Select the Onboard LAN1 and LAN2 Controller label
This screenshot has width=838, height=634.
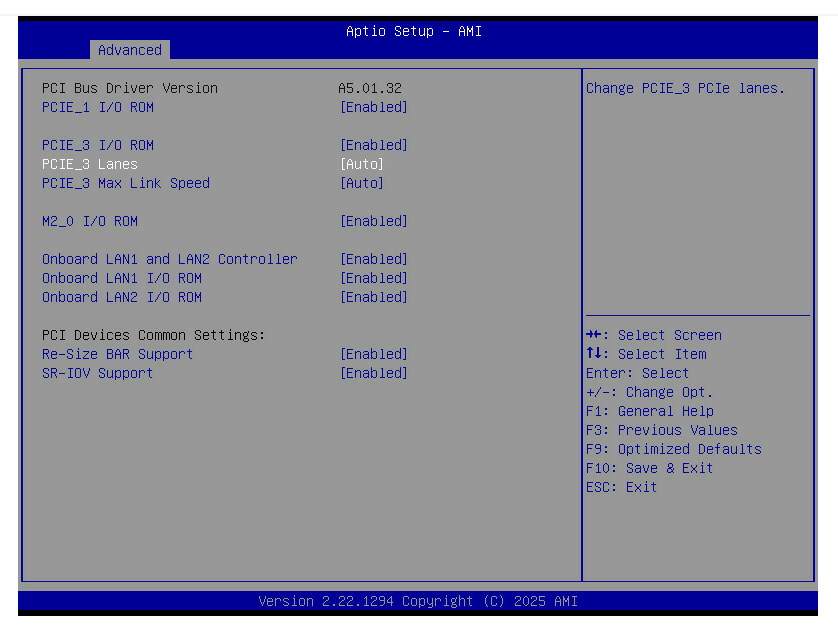click(169, 259)
